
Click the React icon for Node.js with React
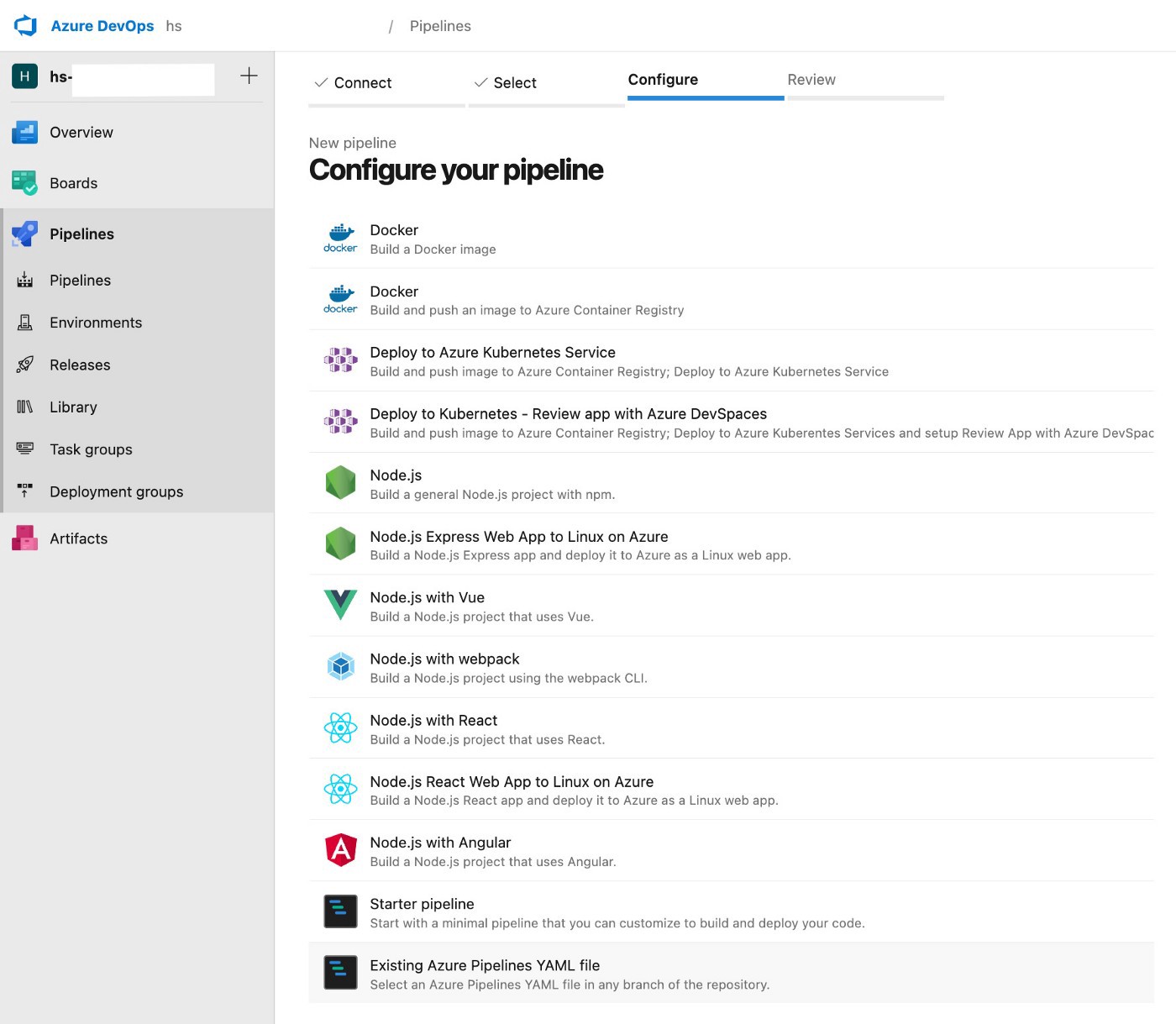tap(340, 727)
